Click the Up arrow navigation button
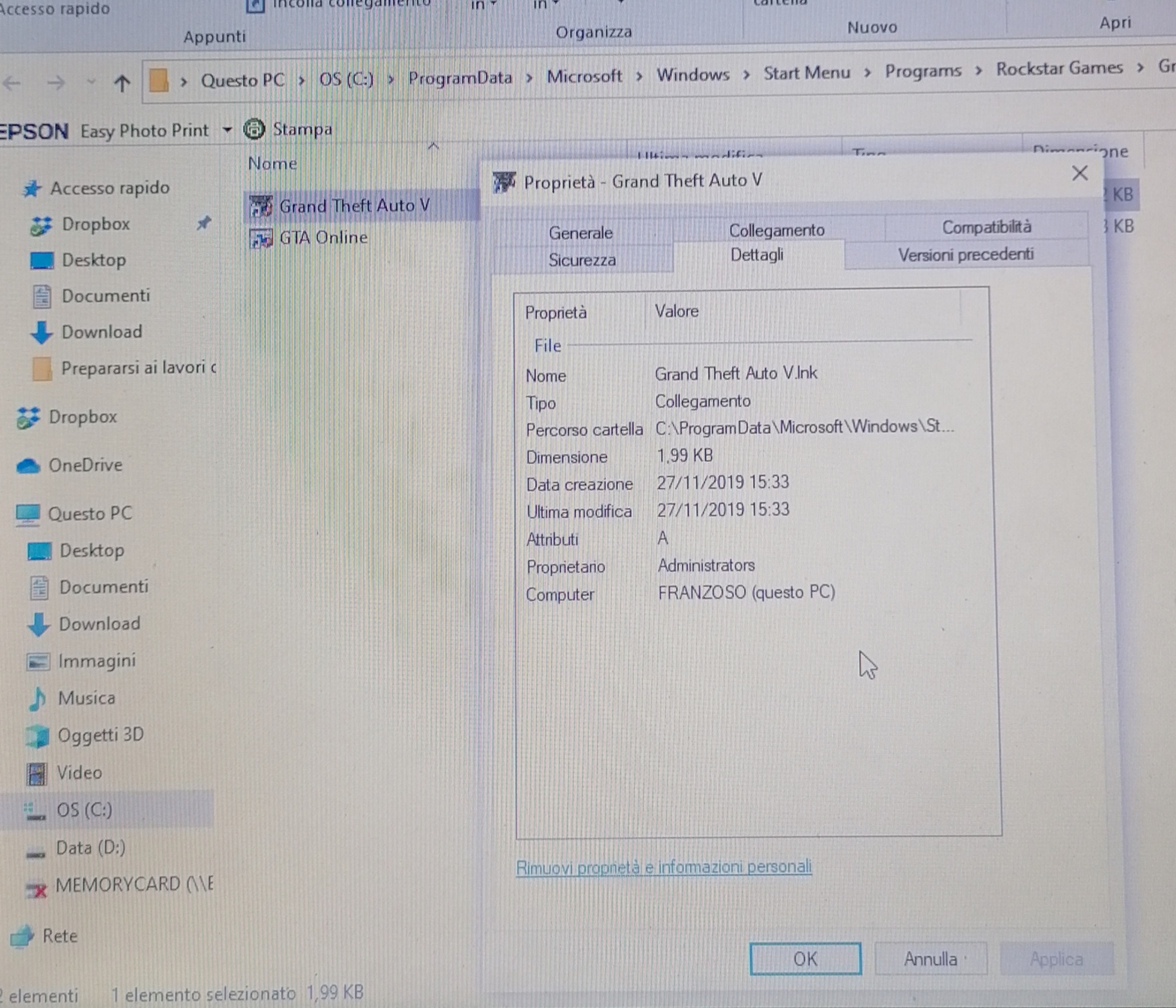This screenshot has width=1176, height=1008. coord(121,84)
